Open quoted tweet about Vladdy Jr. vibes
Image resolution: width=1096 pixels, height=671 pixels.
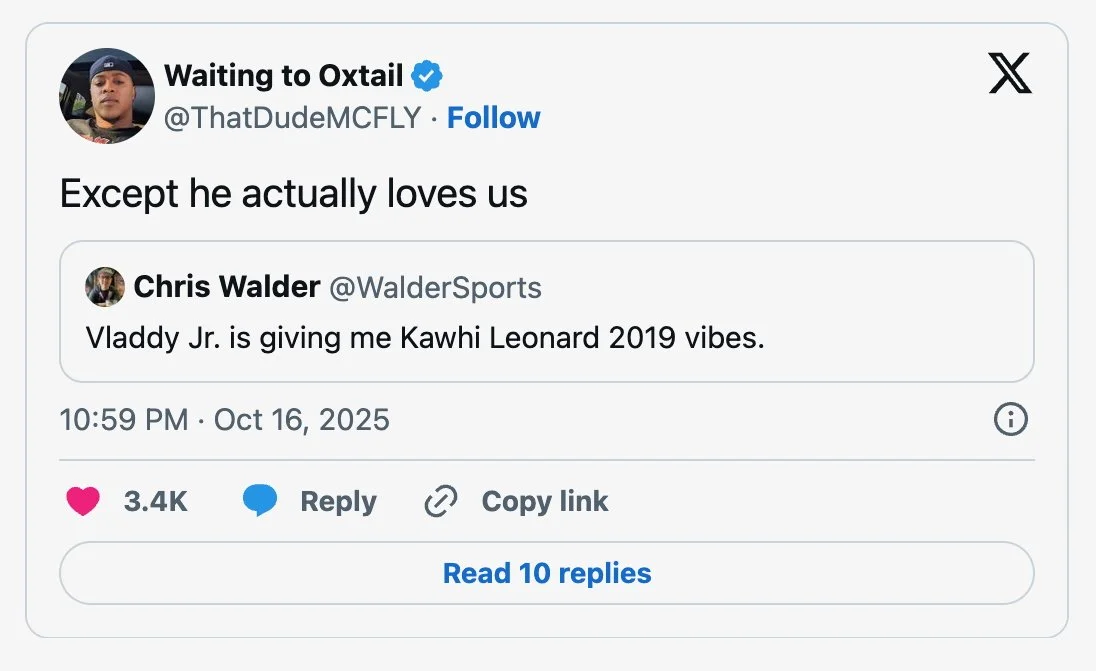coord(425,338)
